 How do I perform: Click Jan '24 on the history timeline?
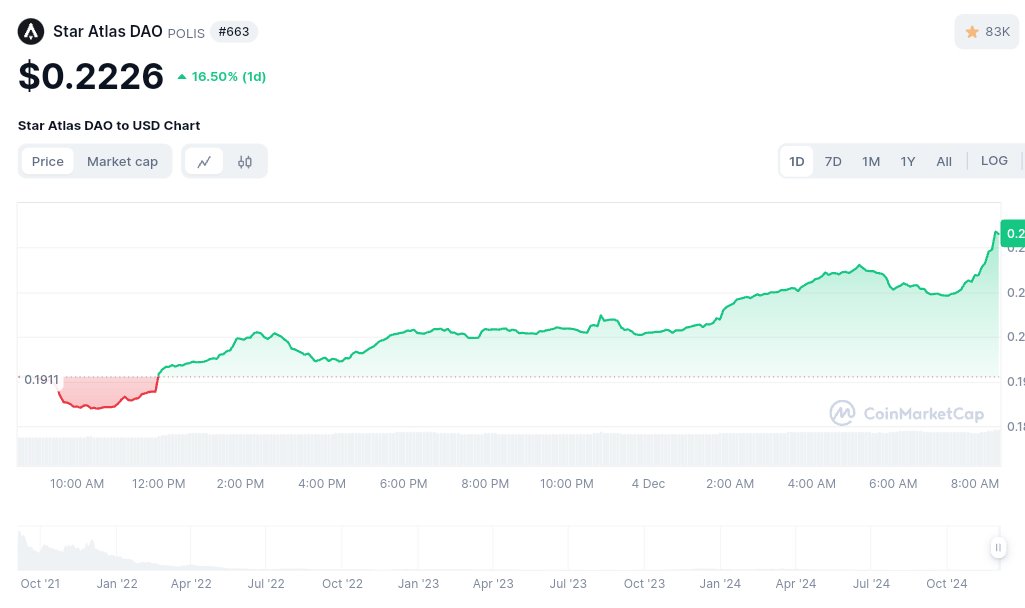[x=720, y=584]
